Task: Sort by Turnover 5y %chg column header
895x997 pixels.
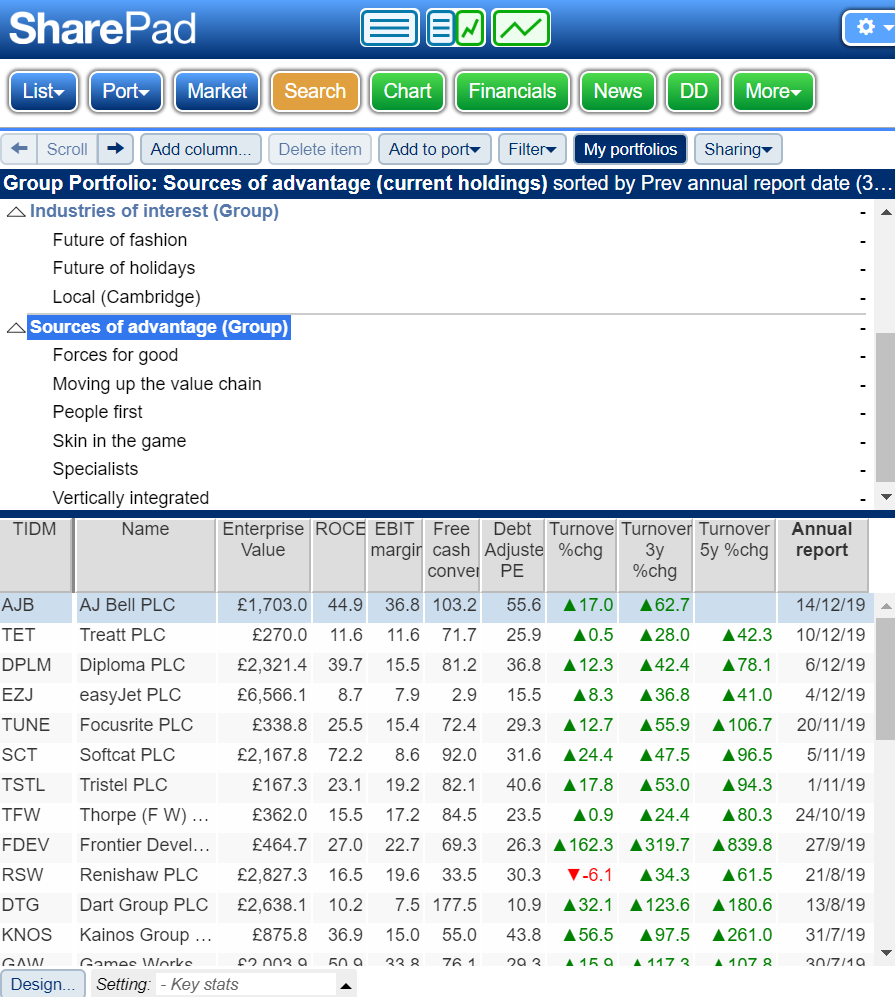Action: pos(735,555)
